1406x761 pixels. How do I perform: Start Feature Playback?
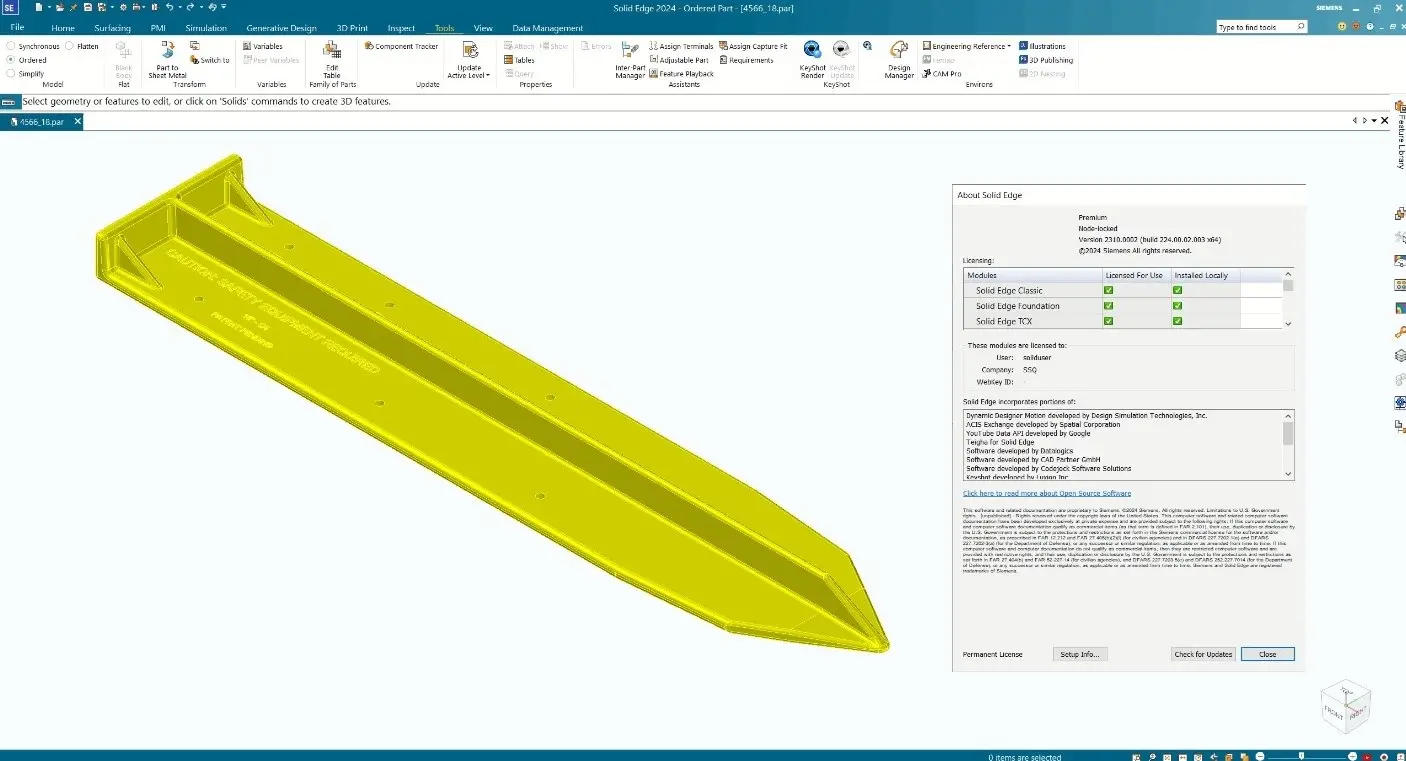coord(681,74)
